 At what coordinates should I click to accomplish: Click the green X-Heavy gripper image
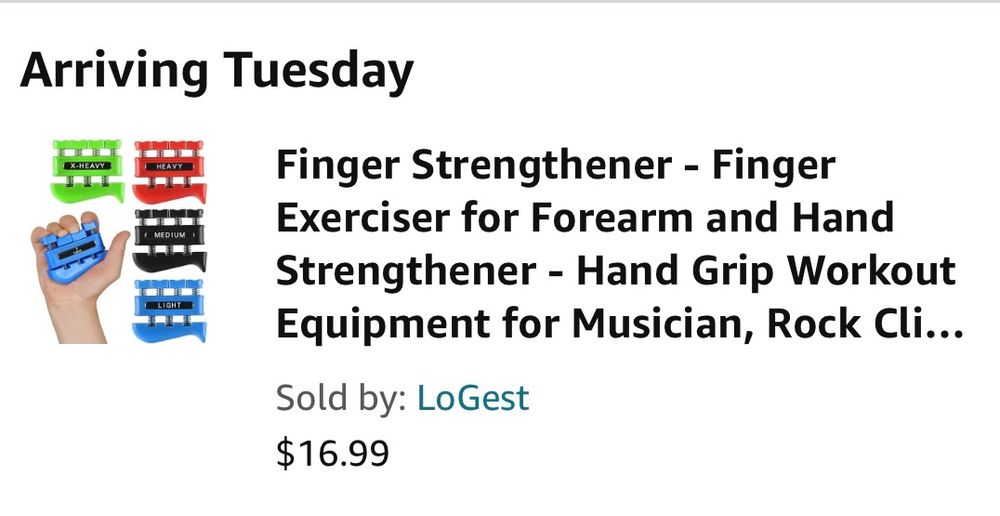click(85, 170)
